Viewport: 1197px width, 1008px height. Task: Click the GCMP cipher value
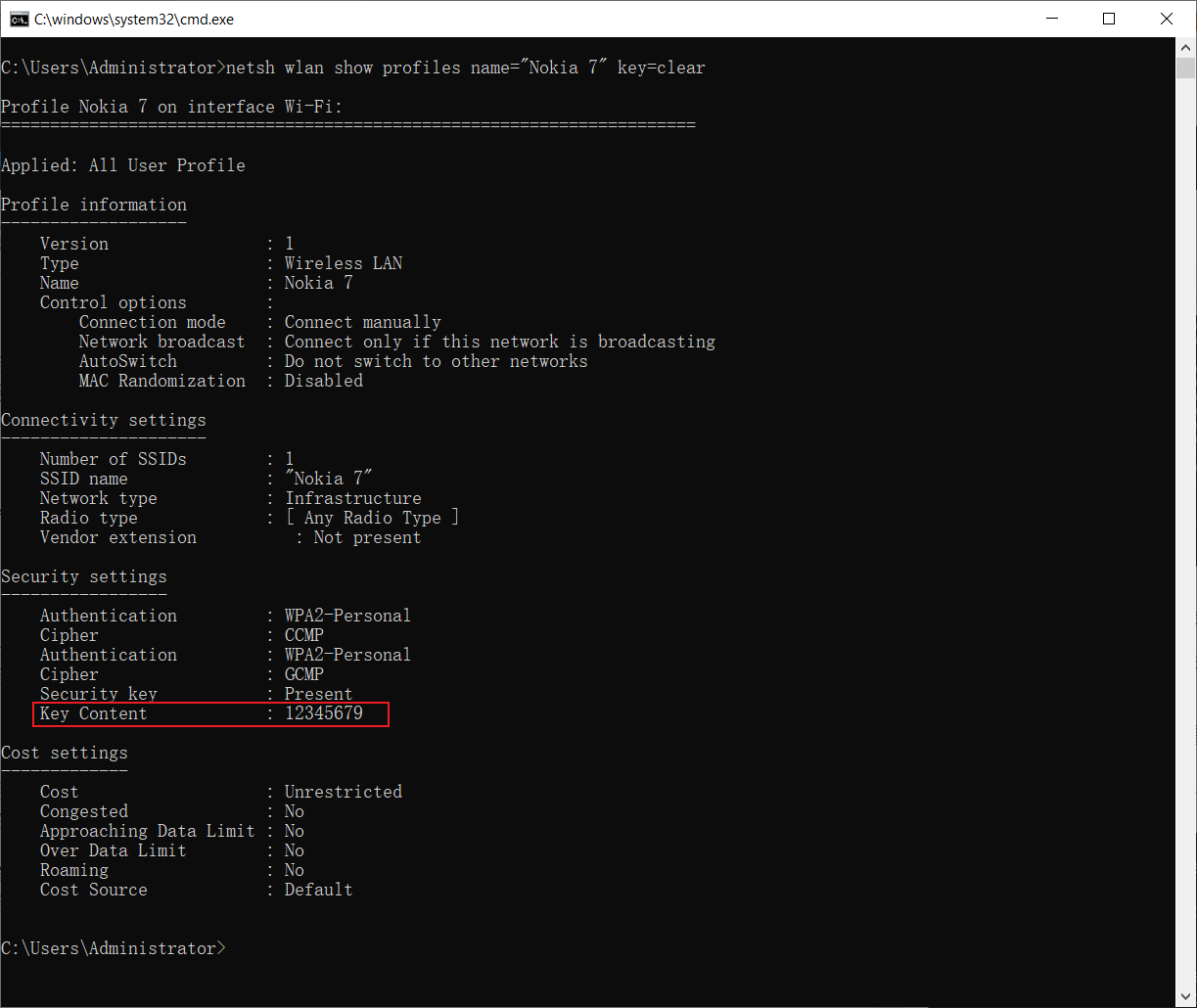coord(303,674)
